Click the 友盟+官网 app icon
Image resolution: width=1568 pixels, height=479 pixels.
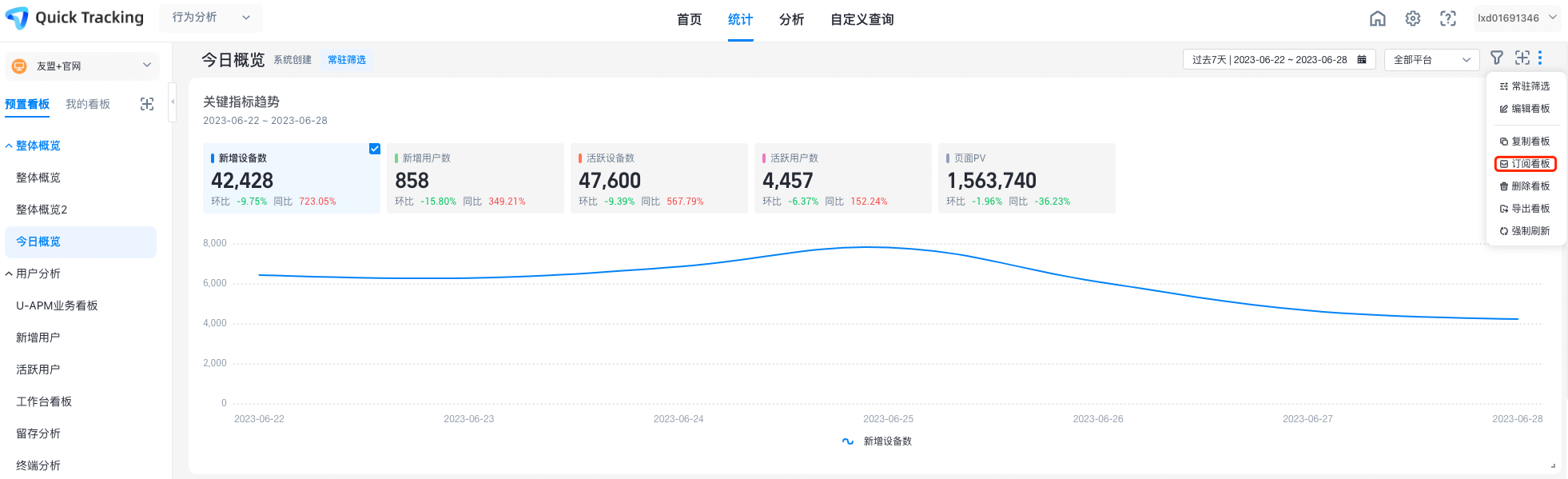click(x=19, y=66)
